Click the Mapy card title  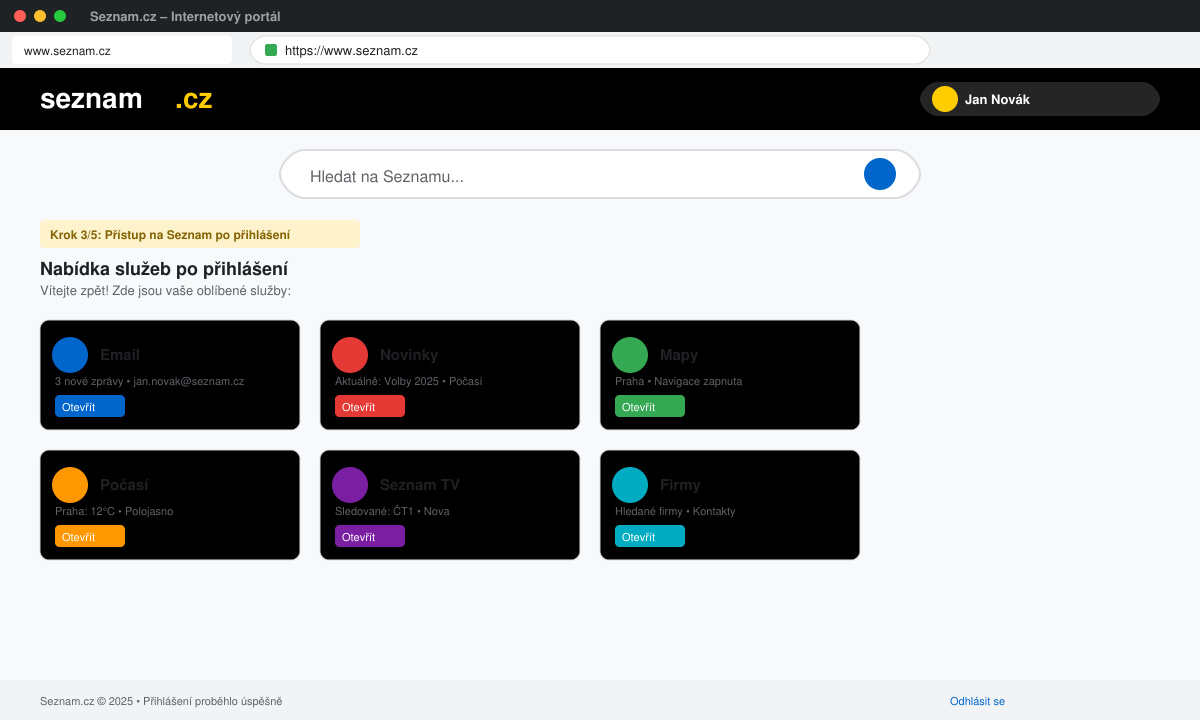(679, 355)
